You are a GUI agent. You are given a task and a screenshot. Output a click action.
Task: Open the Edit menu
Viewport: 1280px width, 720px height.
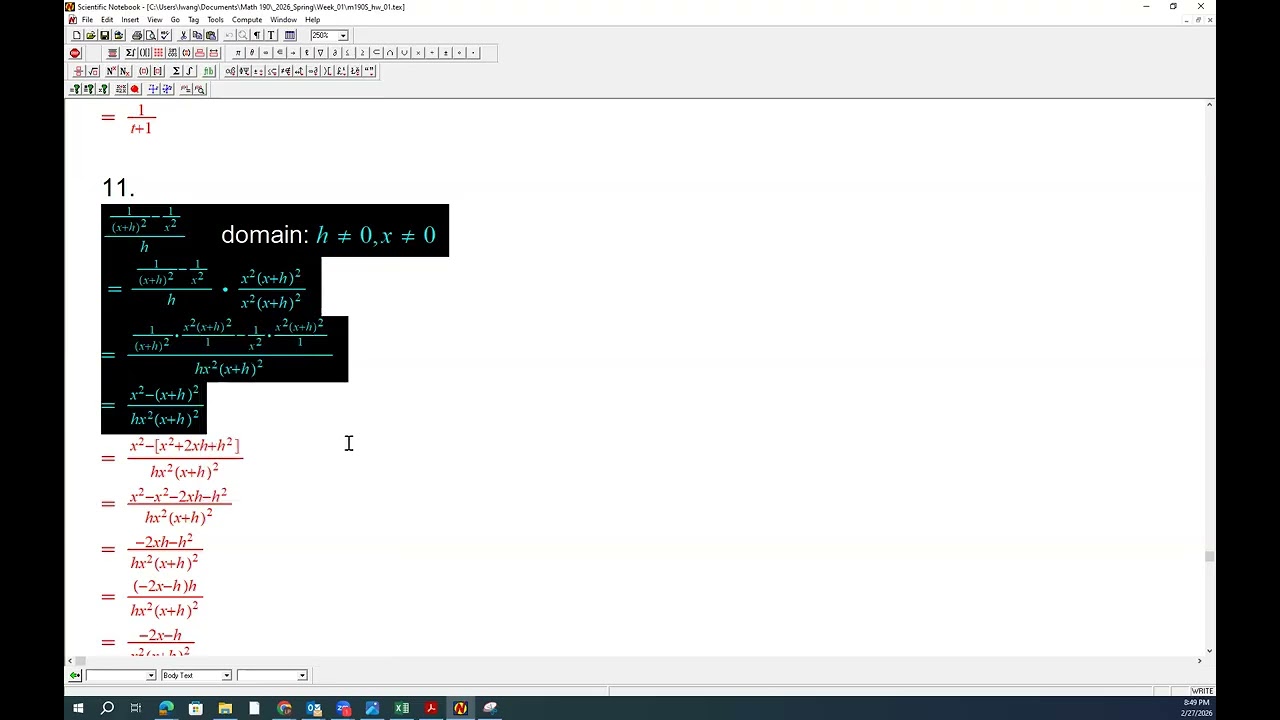[x=107, y=20]
